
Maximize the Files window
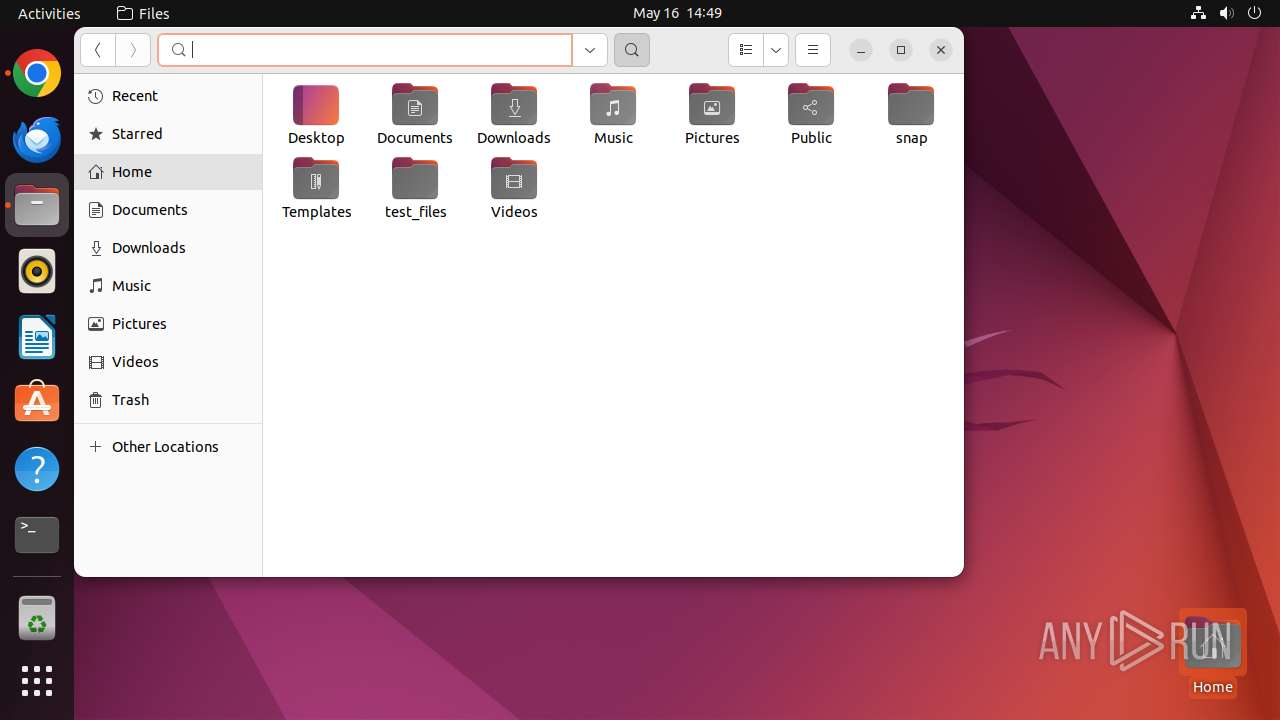tap(901, 50)
